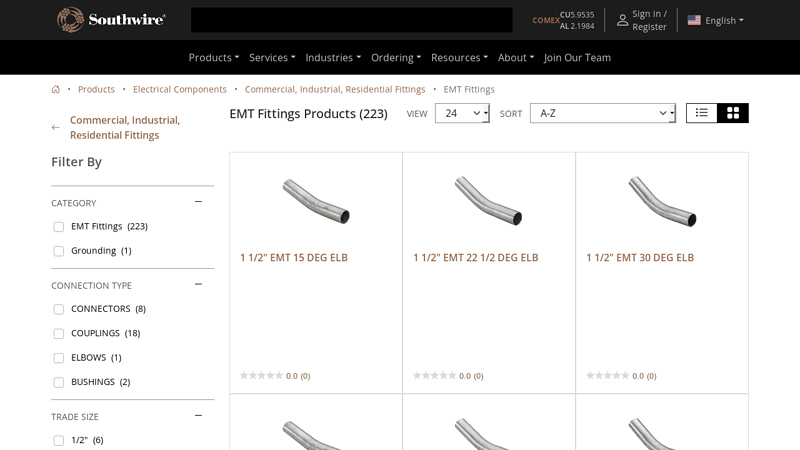Click the Southwire logo
This screenshot has height=450, width=800.
(x=111, y=20)
